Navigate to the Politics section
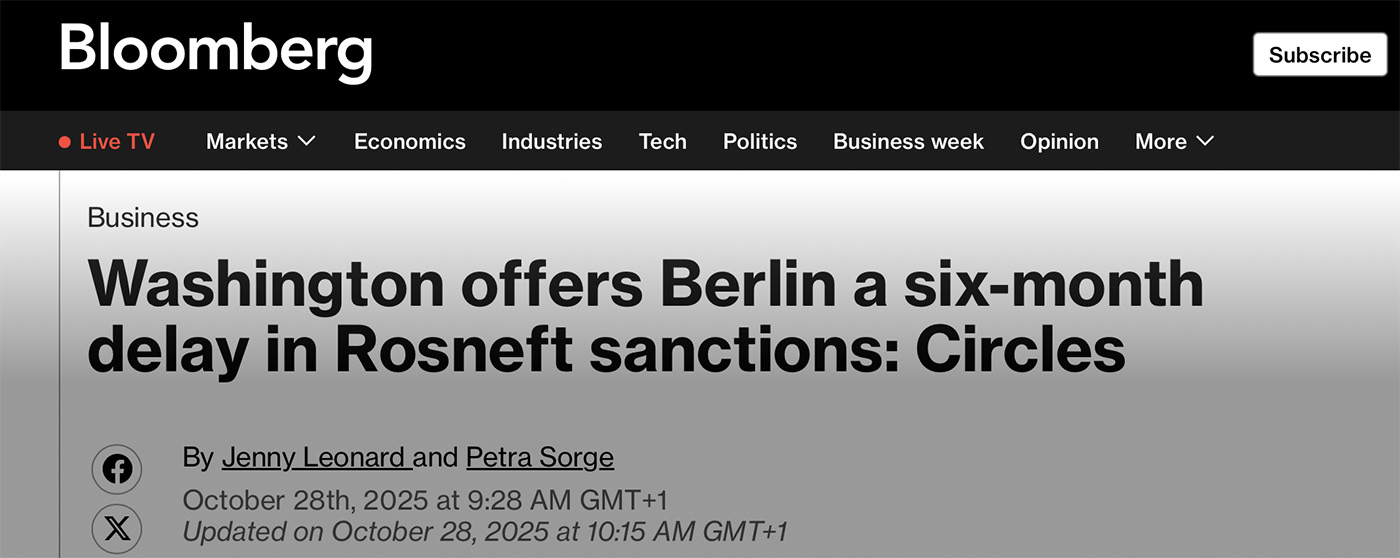 point(759,142)
